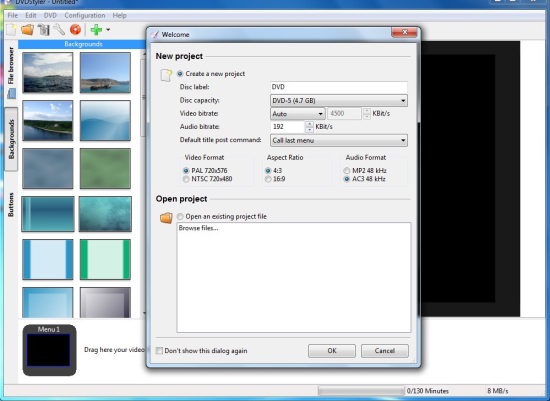Select Open an existing project file radio
550x401 pixels.
click(x=180, y=216)
